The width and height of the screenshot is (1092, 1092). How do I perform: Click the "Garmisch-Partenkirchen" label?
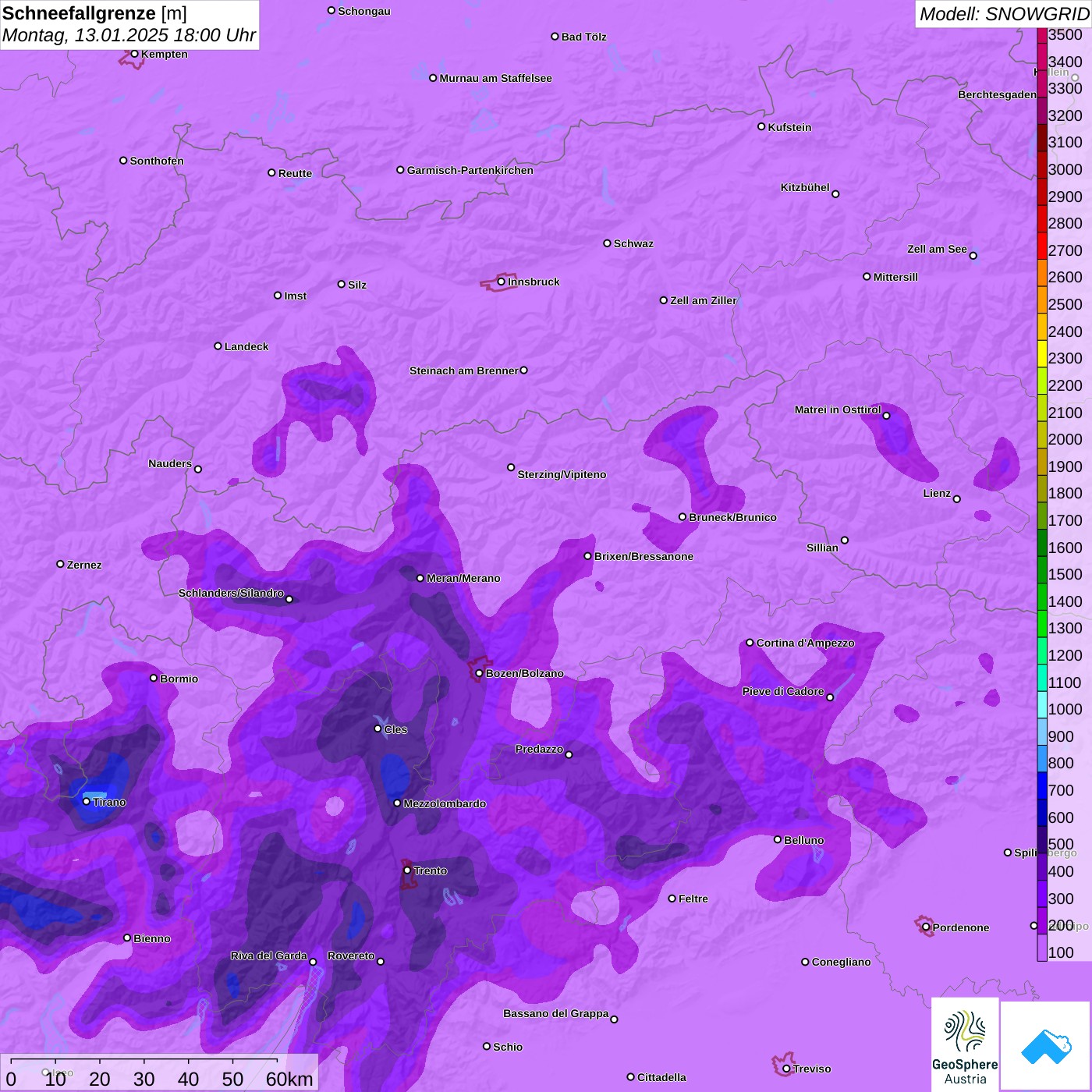[x=470, y=170]
